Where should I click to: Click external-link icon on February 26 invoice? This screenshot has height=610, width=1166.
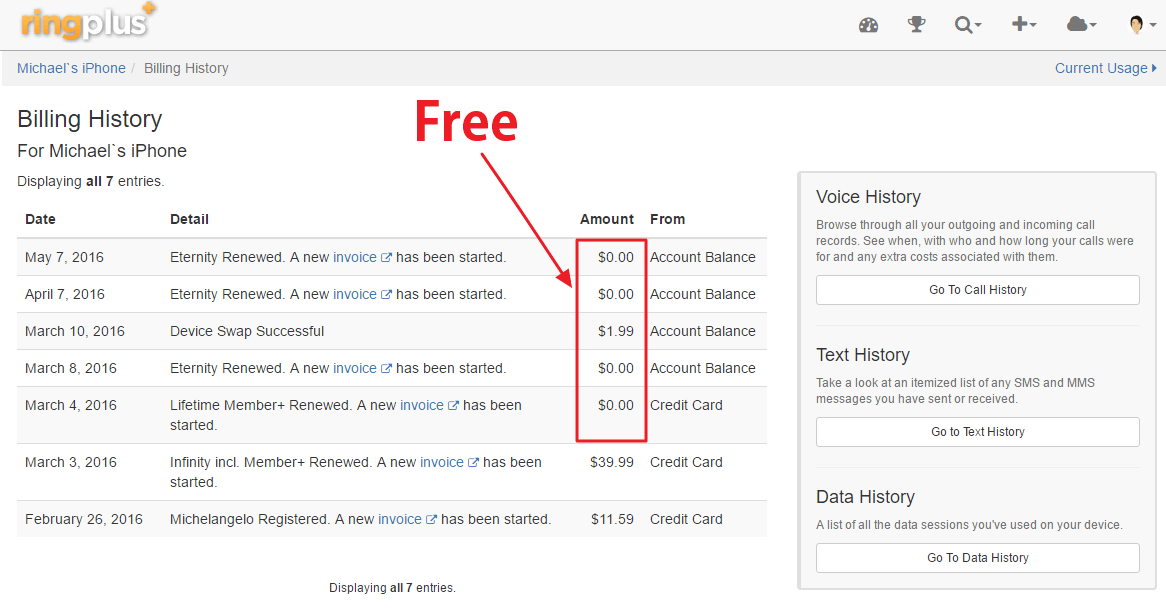432,520
